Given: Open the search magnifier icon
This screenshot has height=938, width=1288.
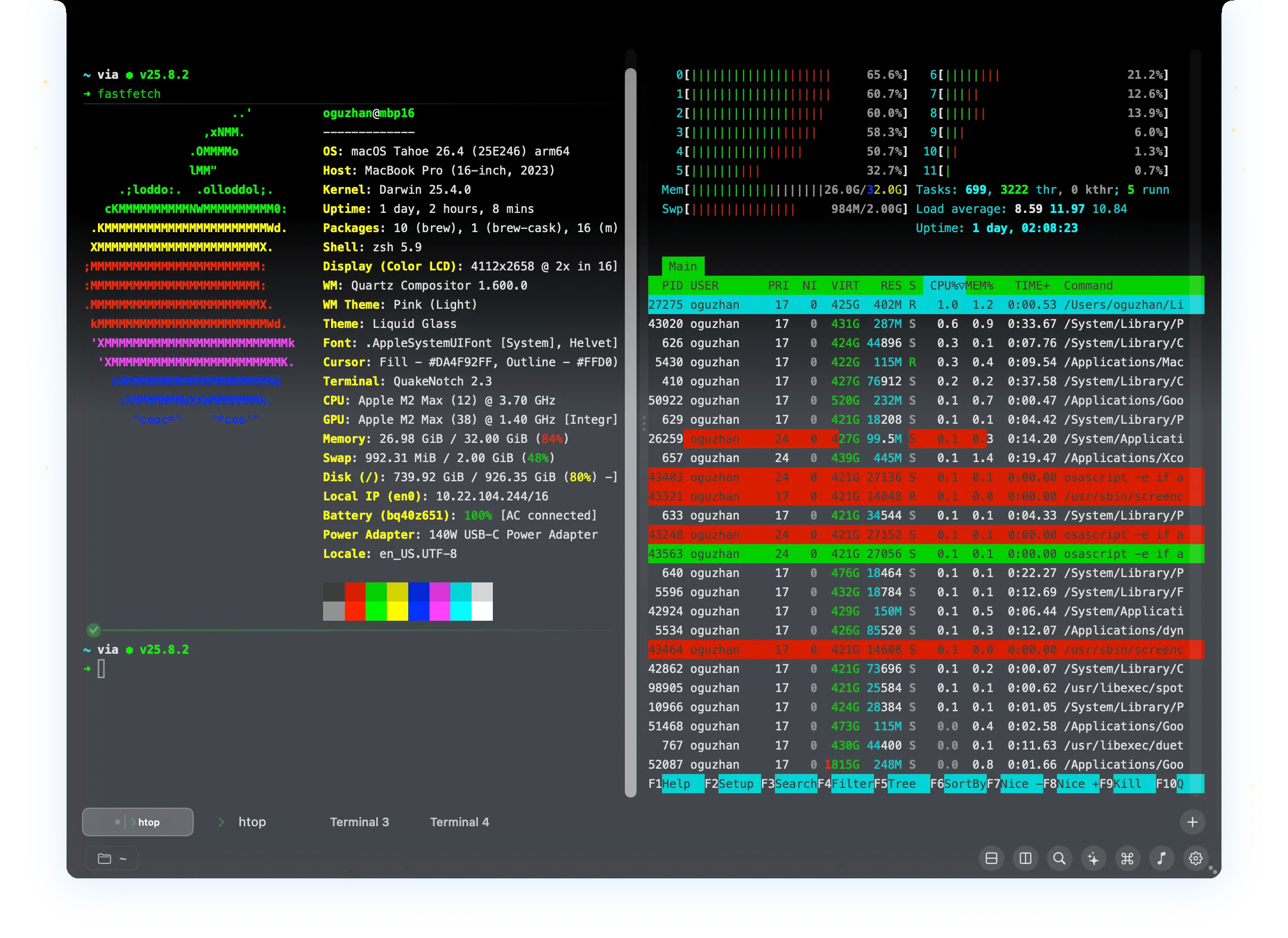Looking at the screenshot, I should click(x=1059, y=858).
